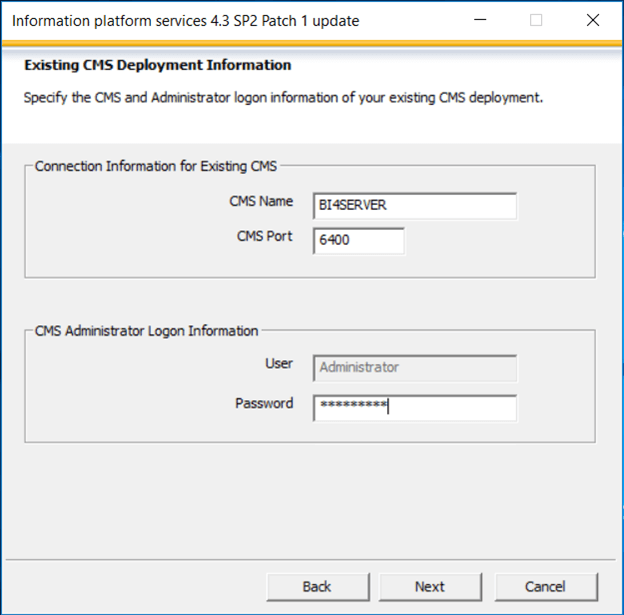Select the "User" field label
This screenshot has width=624, height=615.
[279, 363]
